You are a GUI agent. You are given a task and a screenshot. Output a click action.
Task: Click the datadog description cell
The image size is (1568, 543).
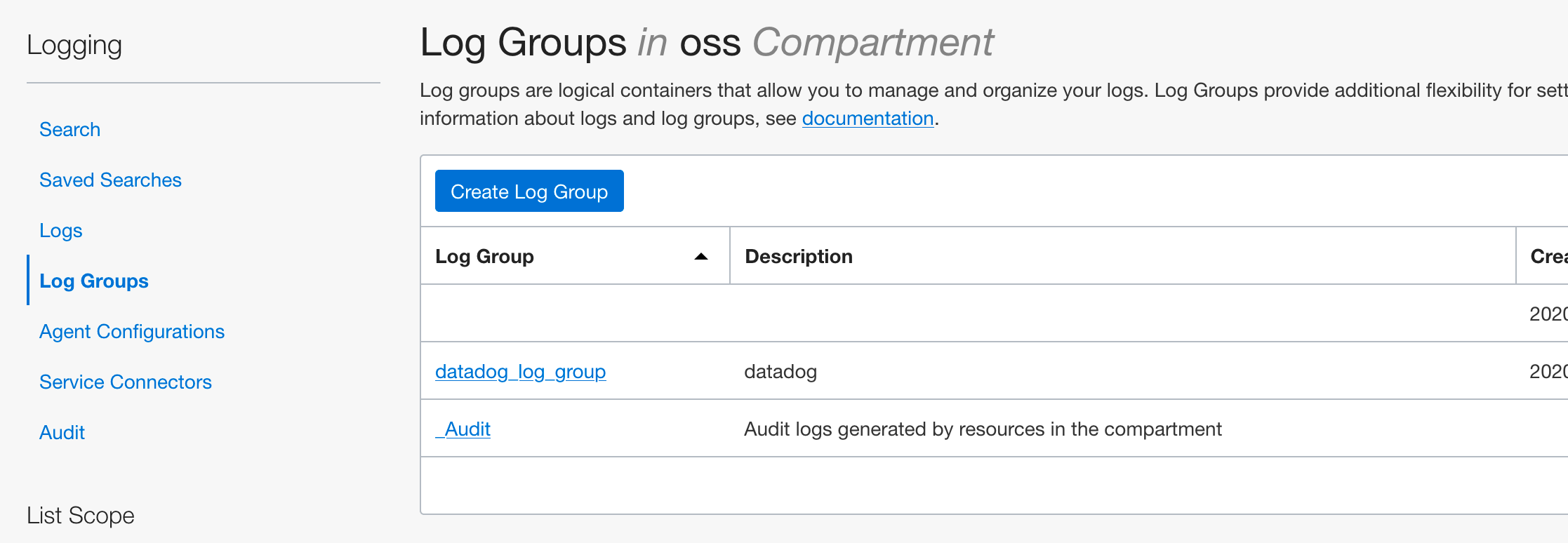coord(780,372)
